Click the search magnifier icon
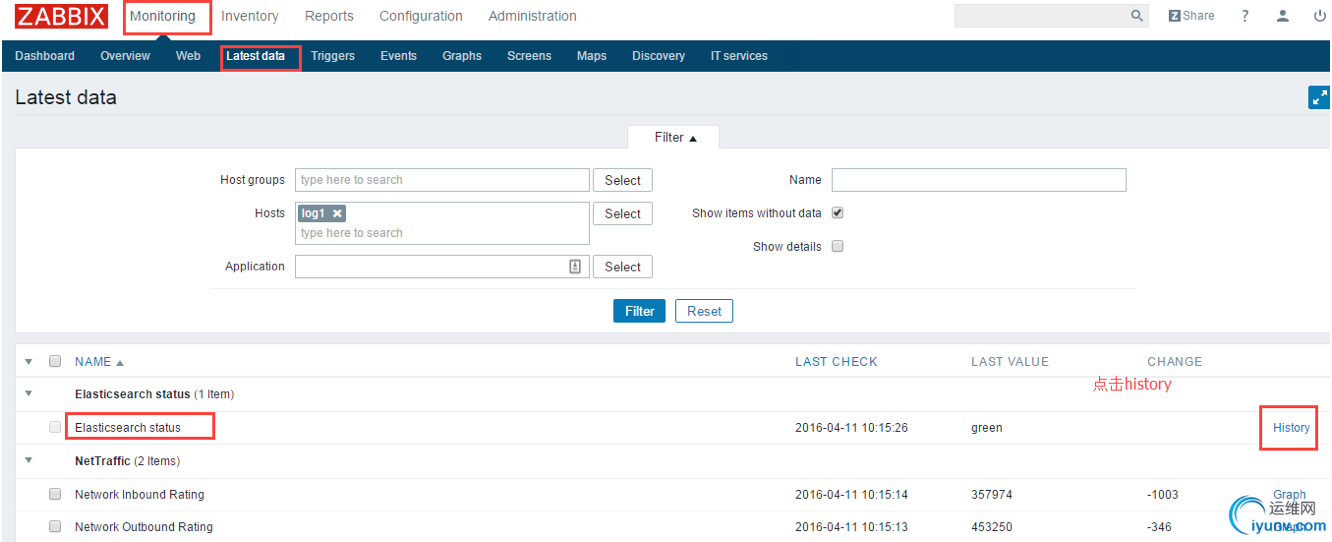 pyautogui.click(x=1137, y=16)
